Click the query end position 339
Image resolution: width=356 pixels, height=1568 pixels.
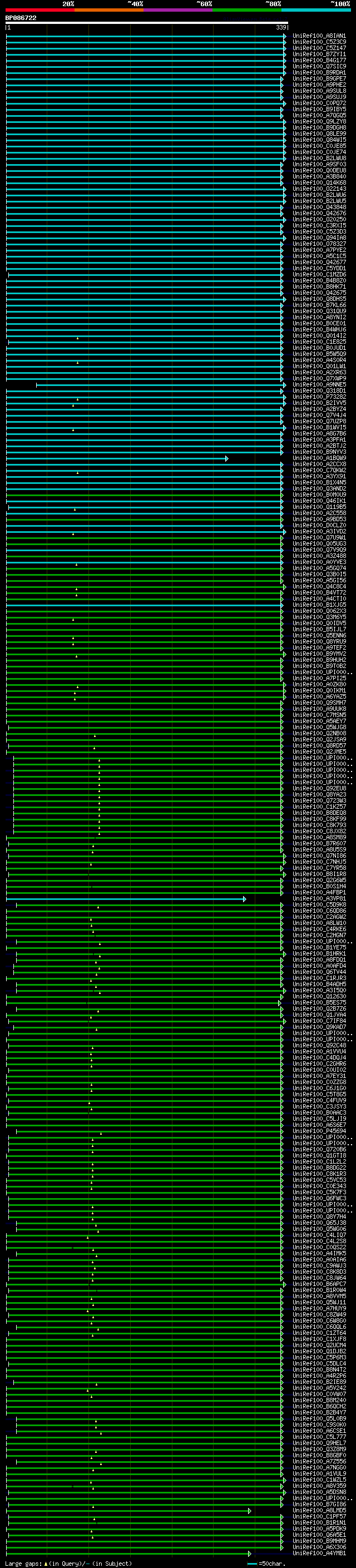tap(281, 27)
